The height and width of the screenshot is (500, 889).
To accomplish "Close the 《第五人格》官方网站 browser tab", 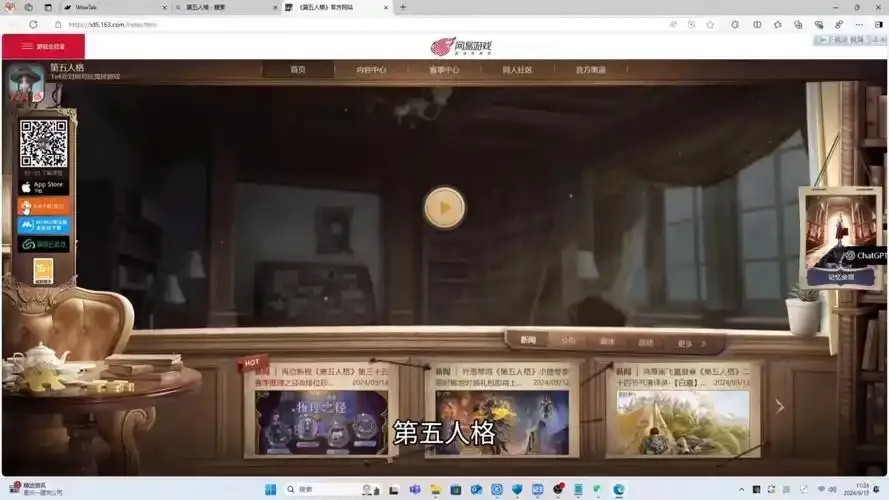I will point(386,7).
